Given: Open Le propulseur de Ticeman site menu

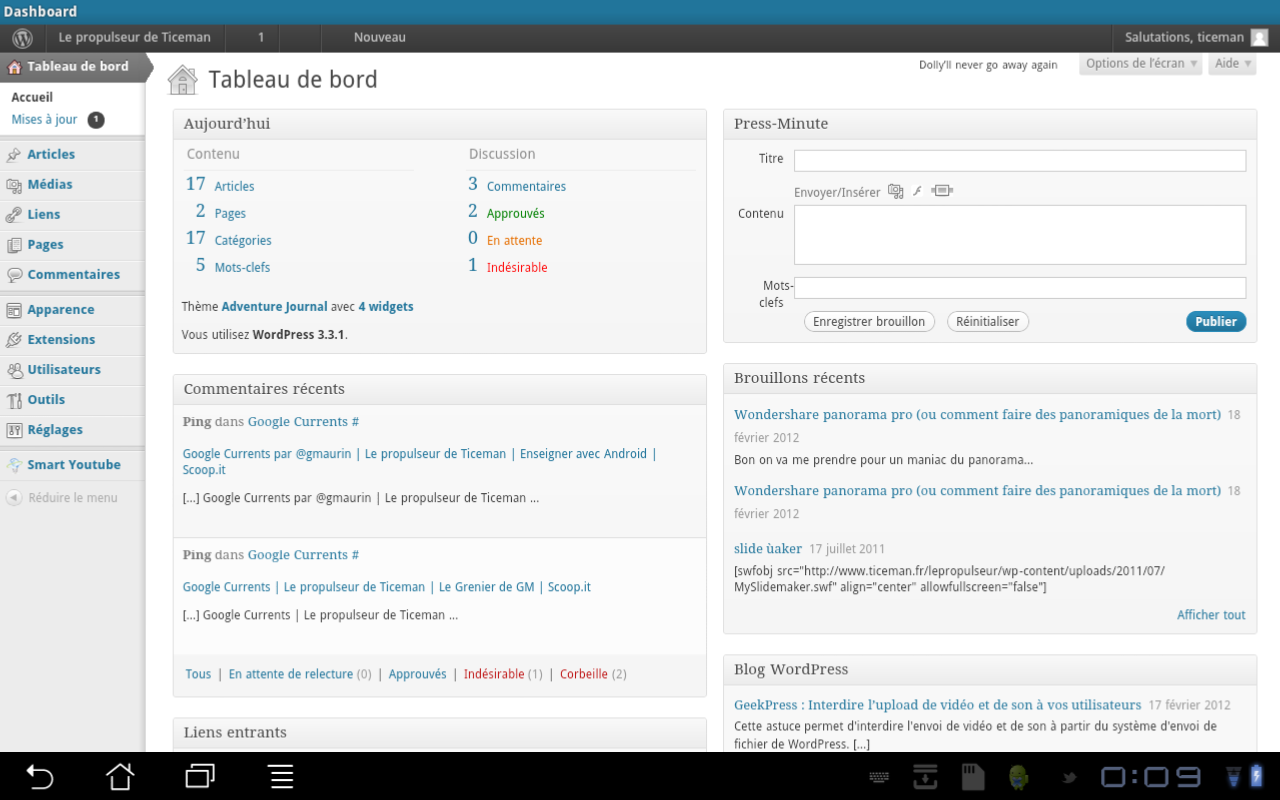Looking at the screenshot, I should pos(135,38).
